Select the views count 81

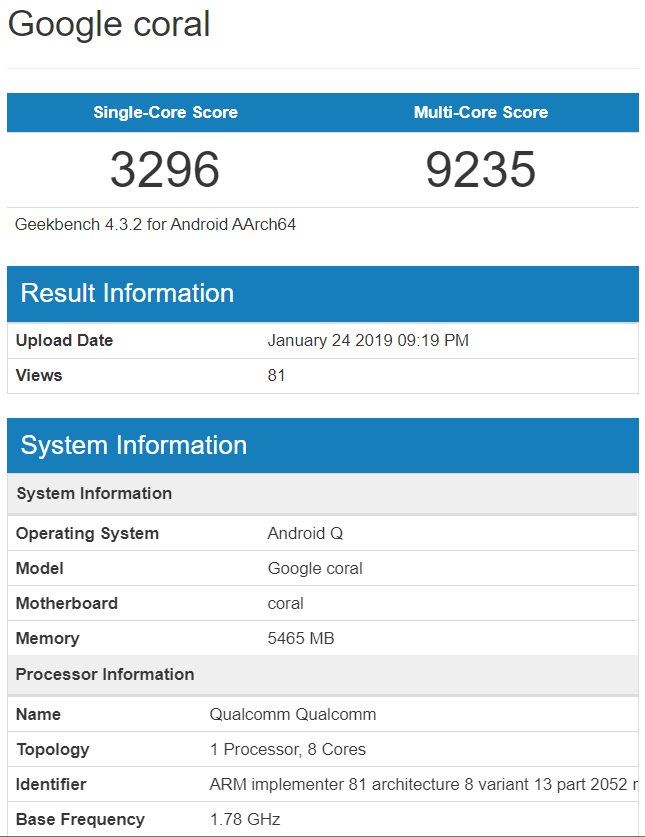click(x=276, y=375)
